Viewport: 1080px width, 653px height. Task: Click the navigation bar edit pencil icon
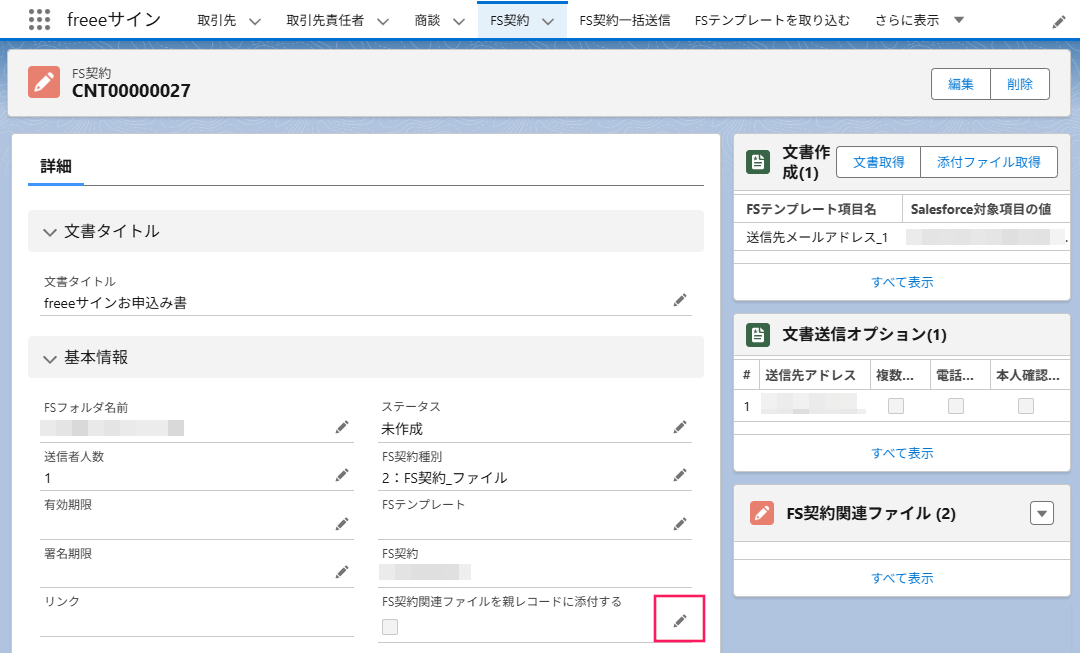[x=1059, y=22]
